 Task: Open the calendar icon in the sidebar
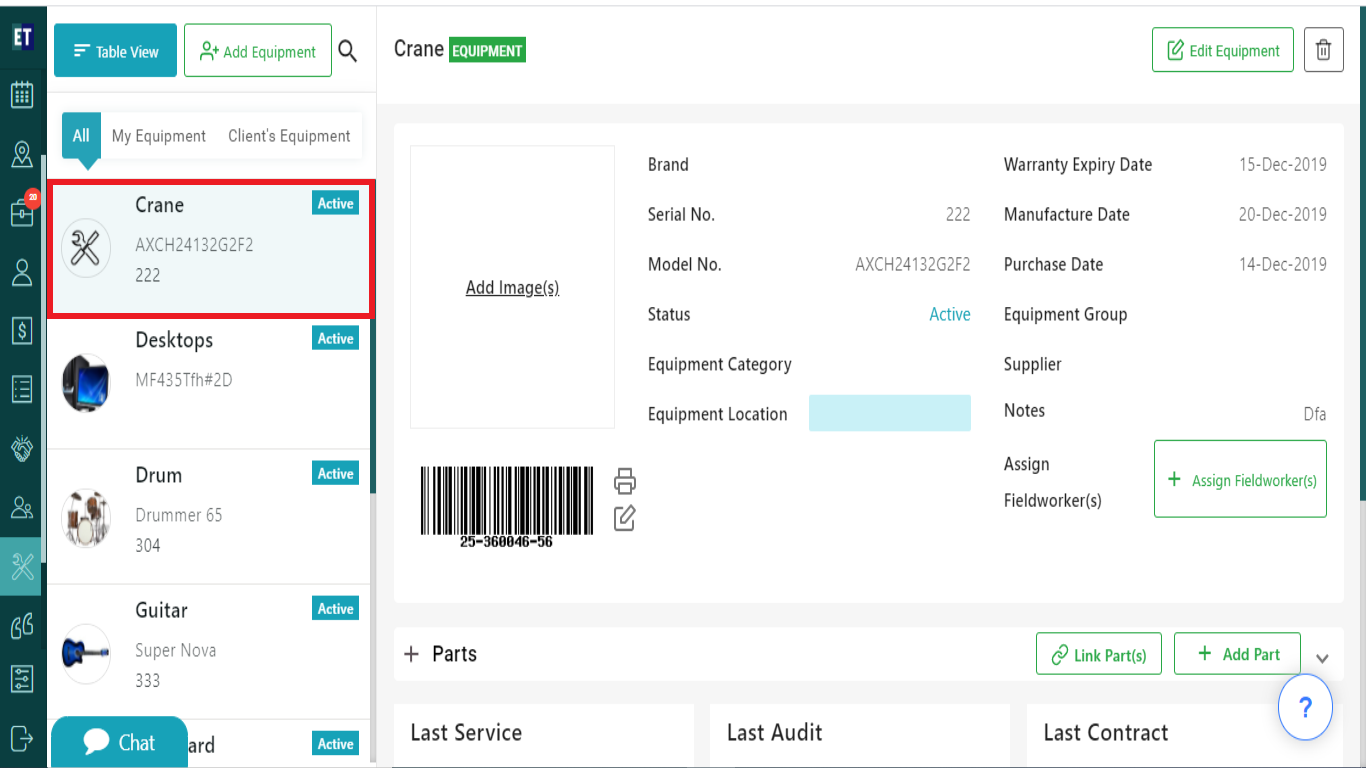pos(22,95)
